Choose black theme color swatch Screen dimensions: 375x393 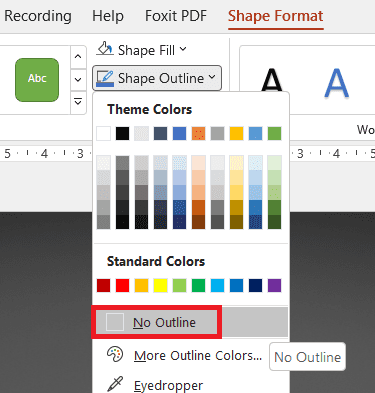tap(122, 133)
